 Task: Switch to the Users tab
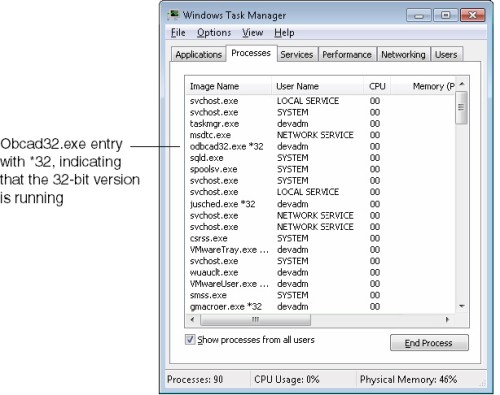[x=446, y=54]
